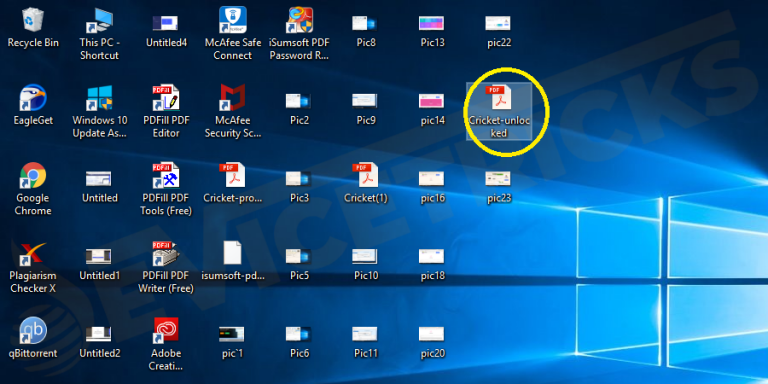This screenshot has width=768, height=384.
Task: Select the Untitled4 image file
Action: 165,23
